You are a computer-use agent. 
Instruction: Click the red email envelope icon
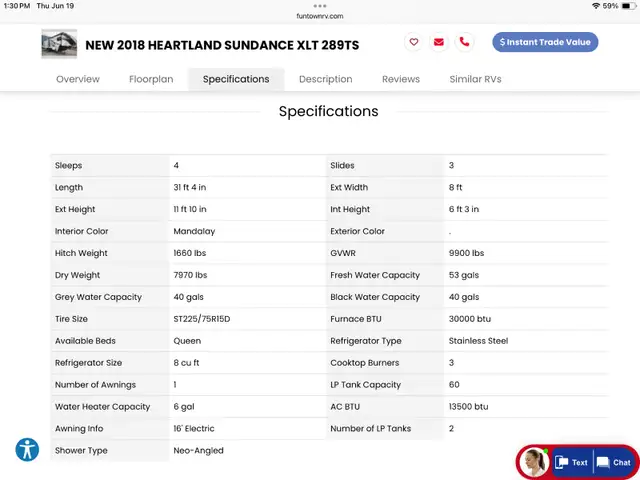[x=439, y=42]
